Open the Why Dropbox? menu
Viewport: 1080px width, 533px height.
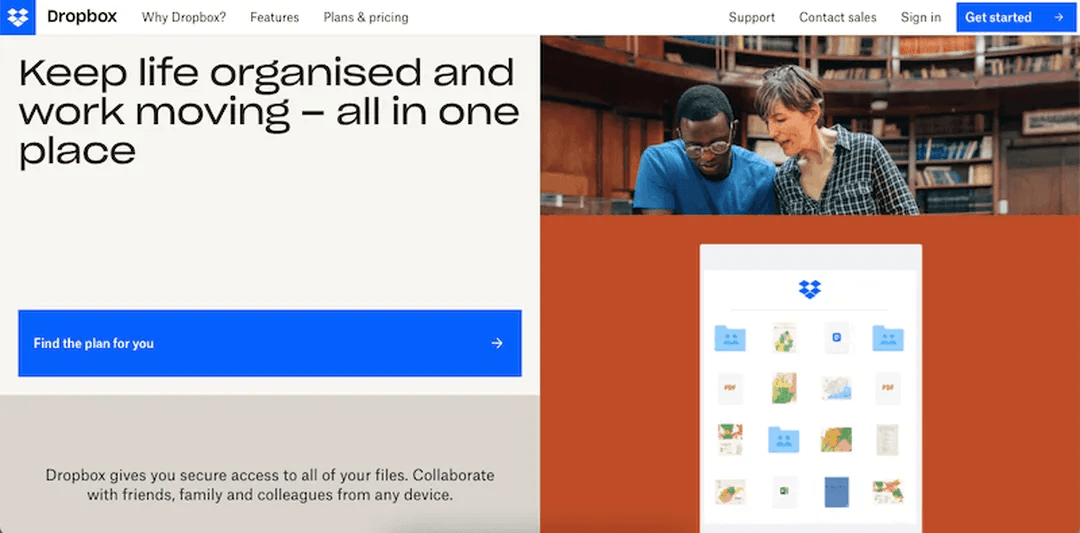point(183,17)
